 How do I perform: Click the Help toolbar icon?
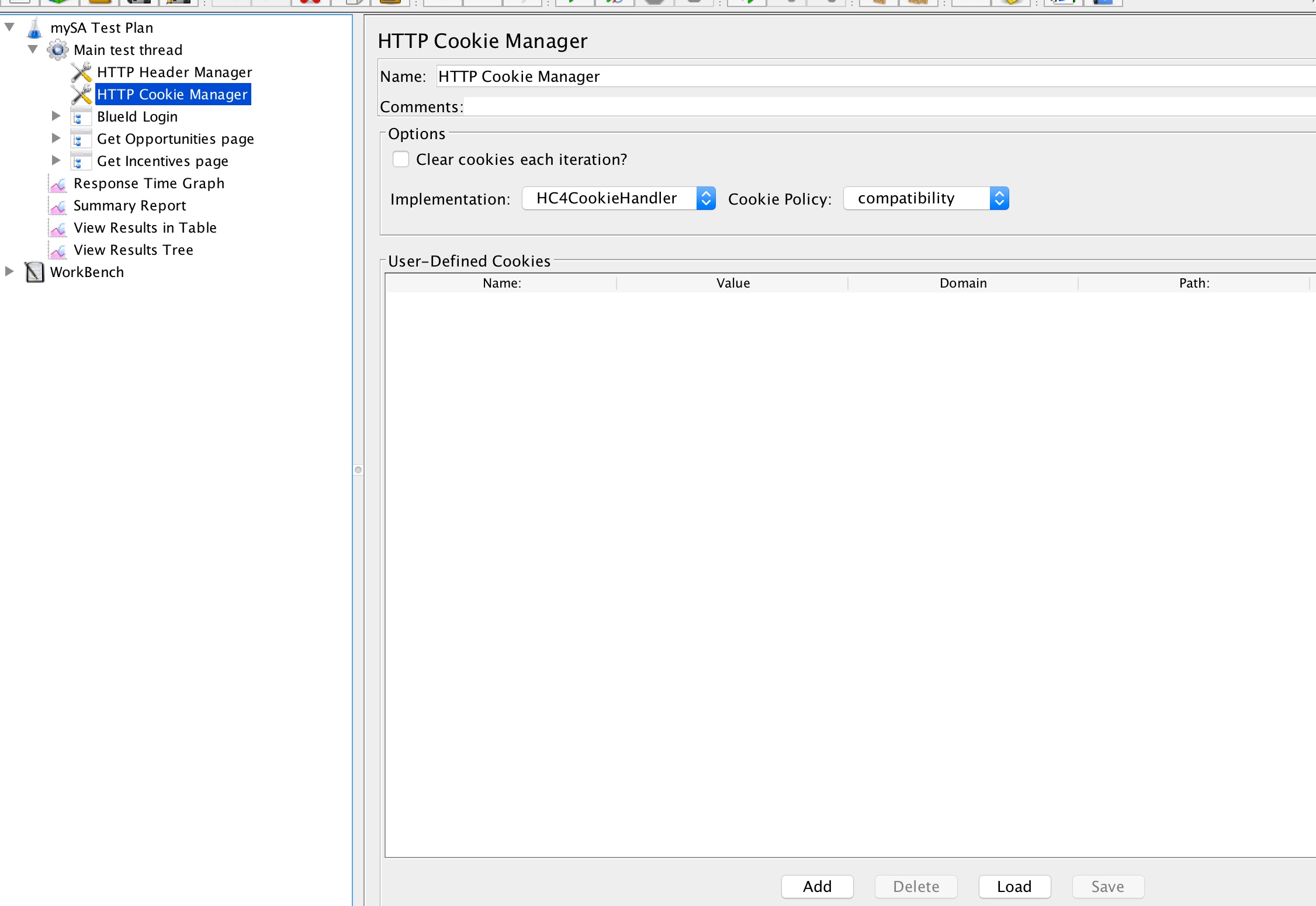tap(1104, 2)
